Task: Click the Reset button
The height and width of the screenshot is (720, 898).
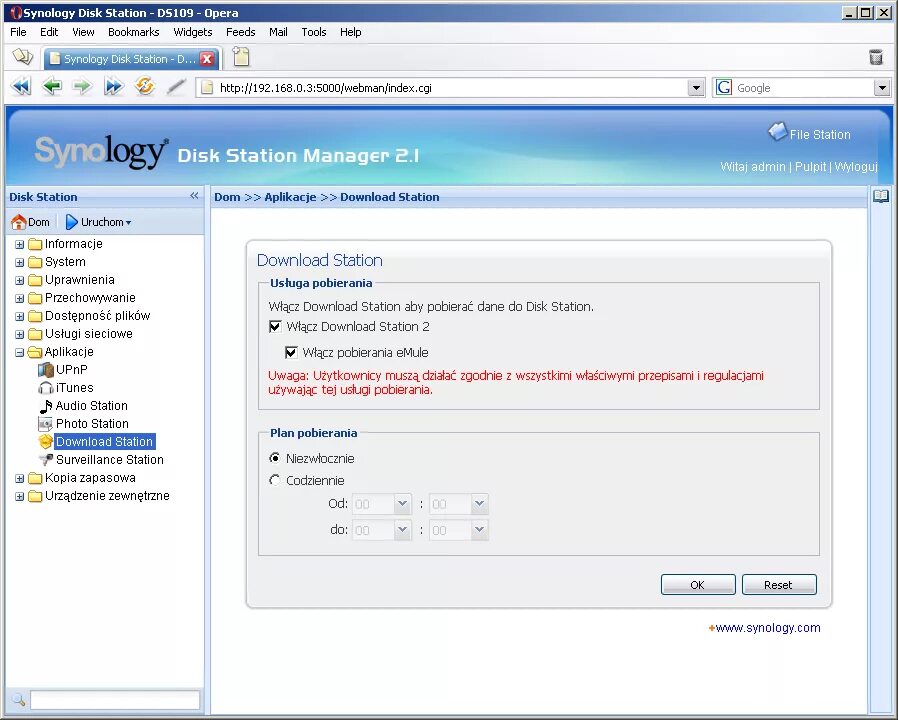Action: [x=779, y=585]
